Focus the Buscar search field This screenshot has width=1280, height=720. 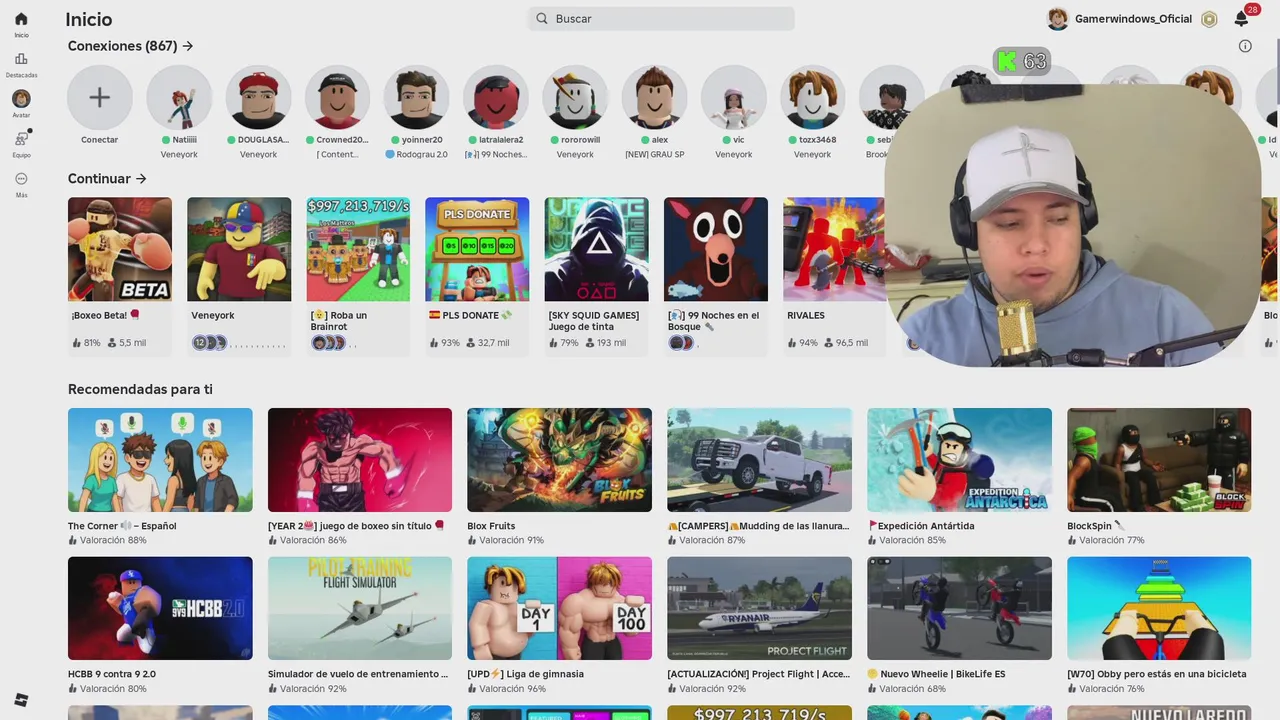pyautogui.click(x=662, y=18)
